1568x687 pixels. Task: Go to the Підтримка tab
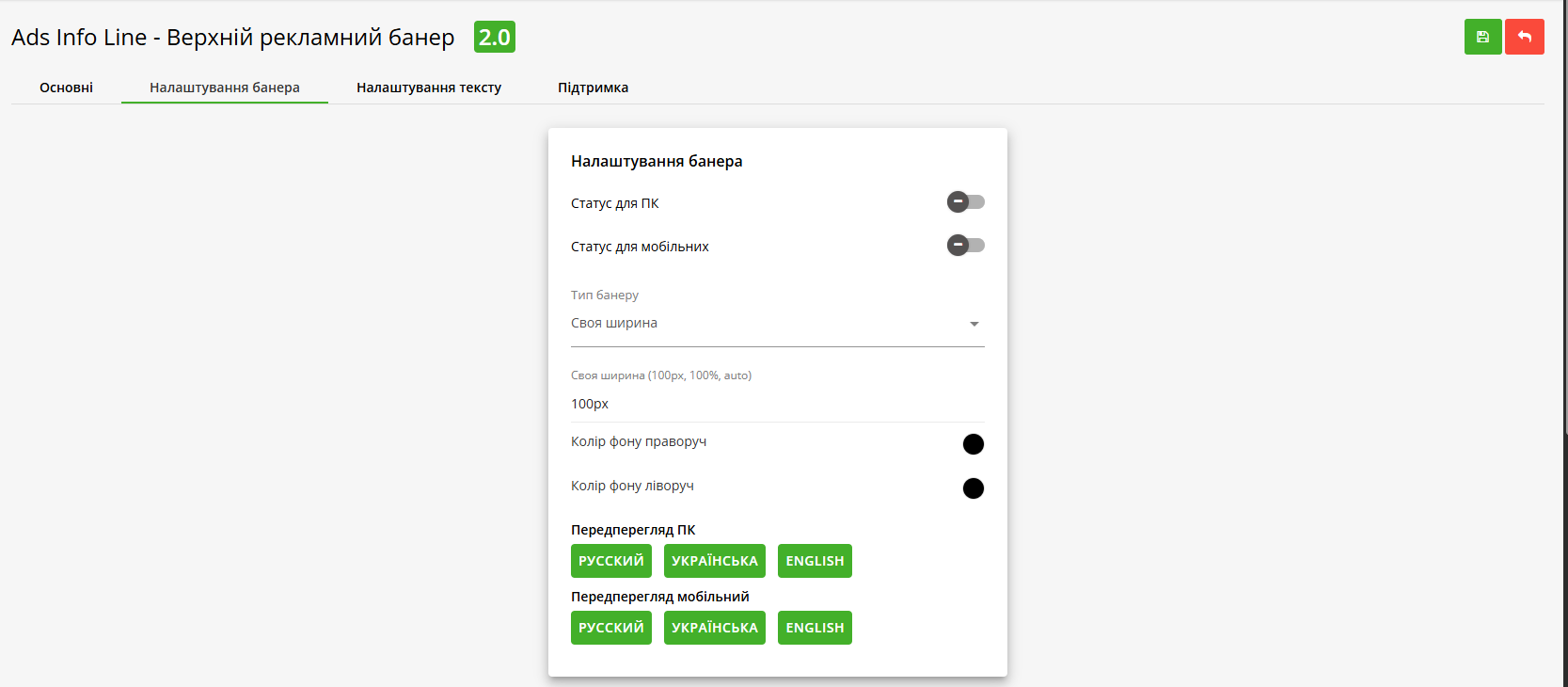[x=593, y=88]
